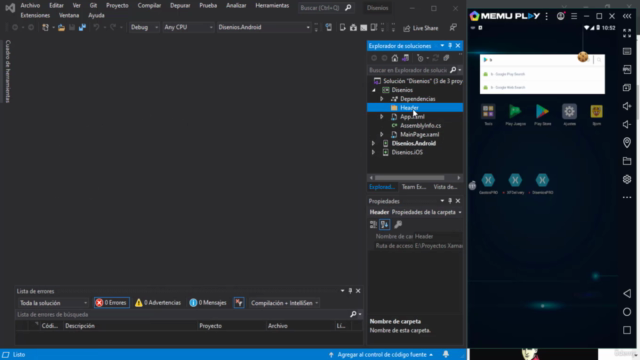Open the Debug configuration dropdown
The image size is (640, 360).
pyautogui.click(x=144, y=27)
